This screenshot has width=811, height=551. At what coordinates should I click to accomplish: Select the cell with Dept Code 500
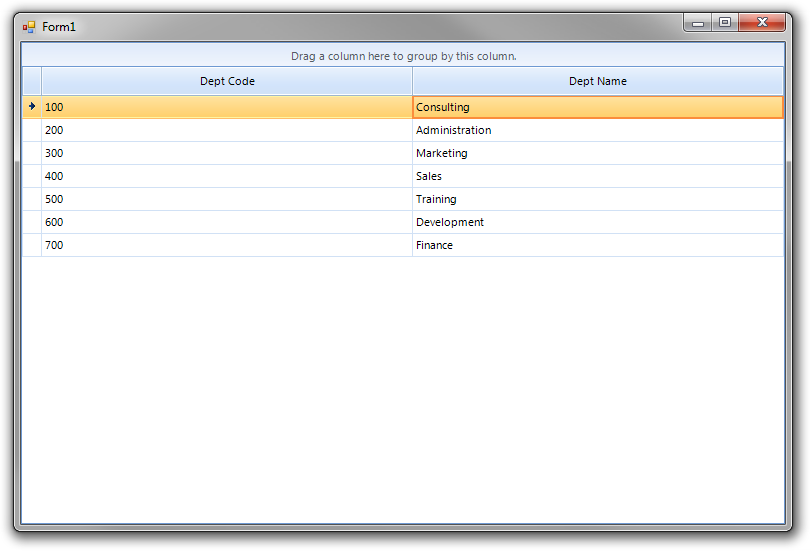point(227,199)
